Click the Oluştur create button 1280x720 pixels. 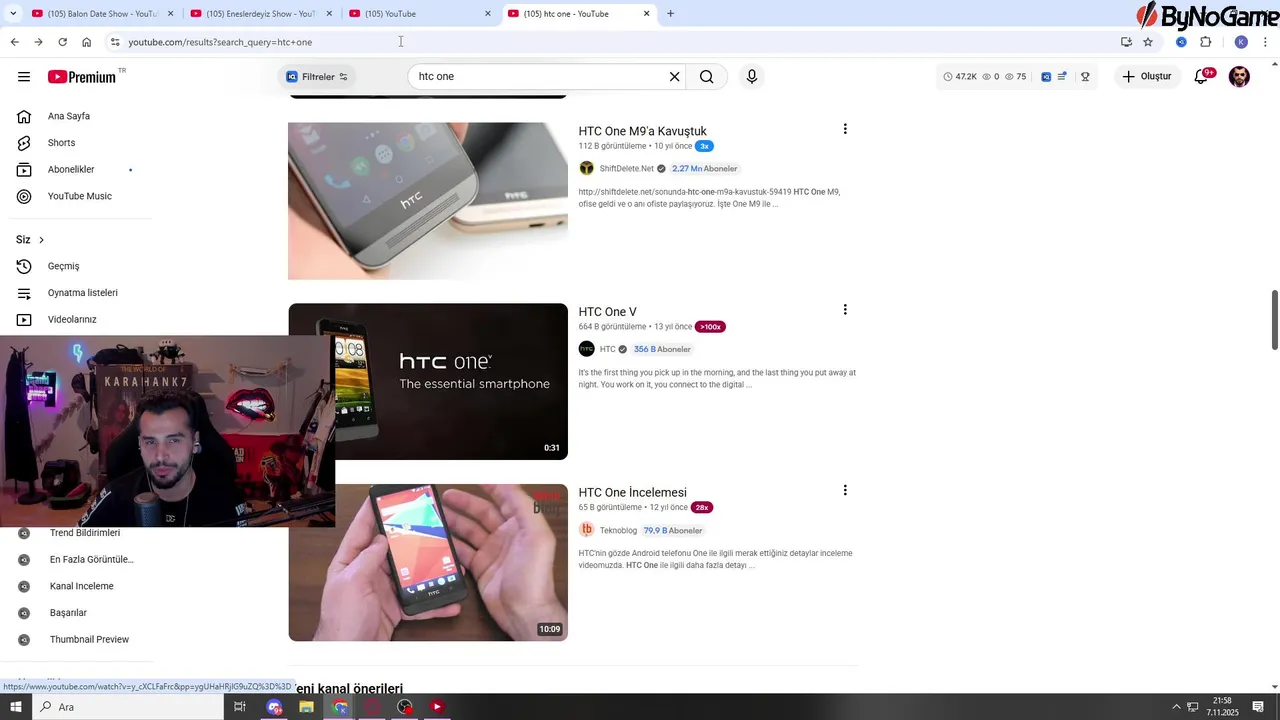click(1146, 77)
